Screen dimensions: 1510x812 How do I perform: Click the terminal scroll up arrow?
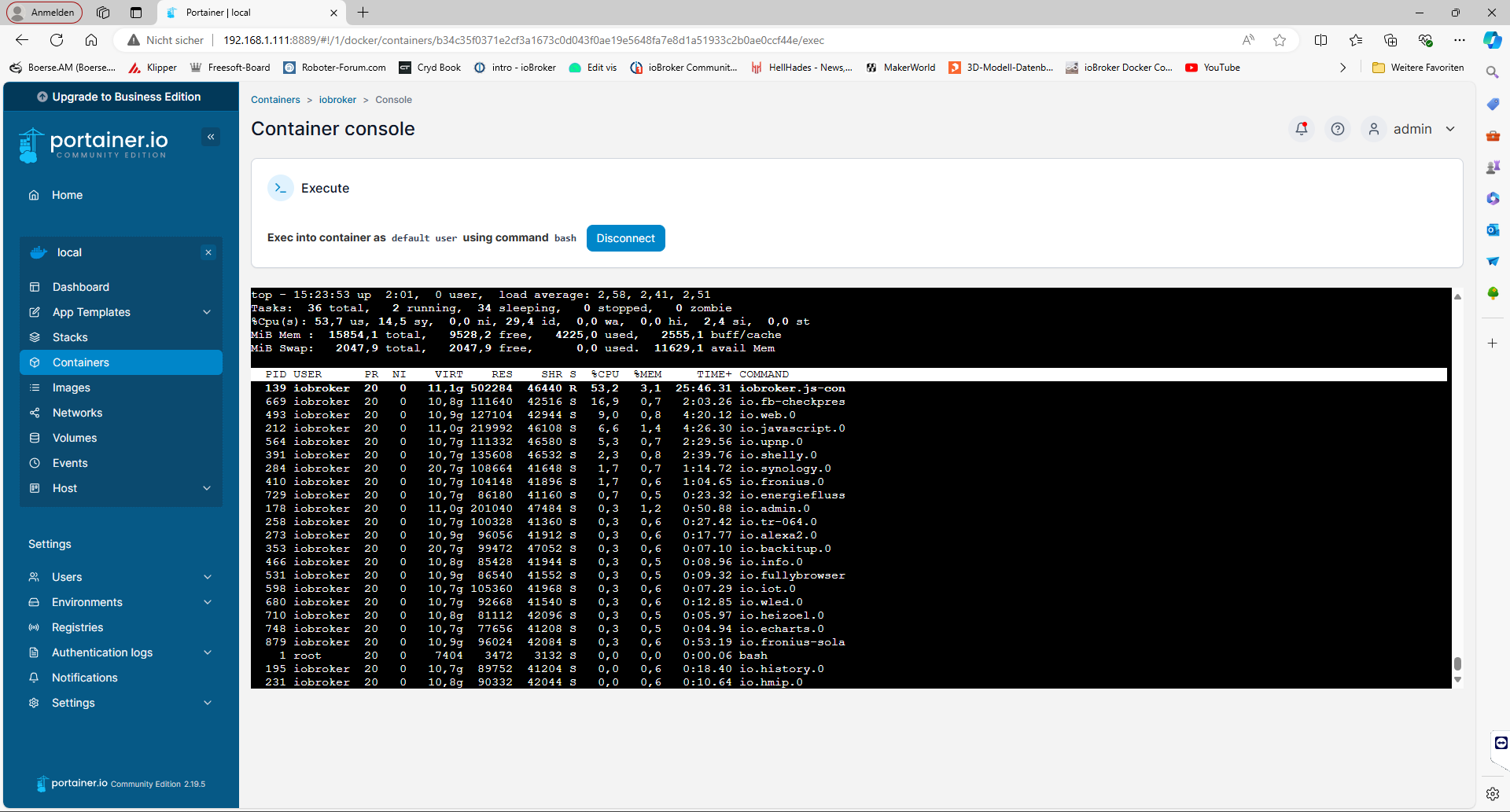pos(1457,296)
